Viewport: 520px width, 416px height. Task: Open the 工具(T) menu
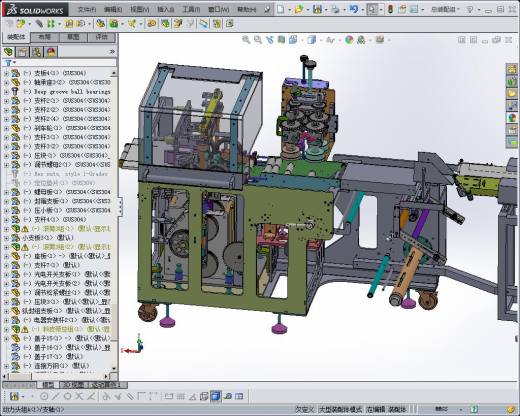pyautogui.click(x=191, y=10)
